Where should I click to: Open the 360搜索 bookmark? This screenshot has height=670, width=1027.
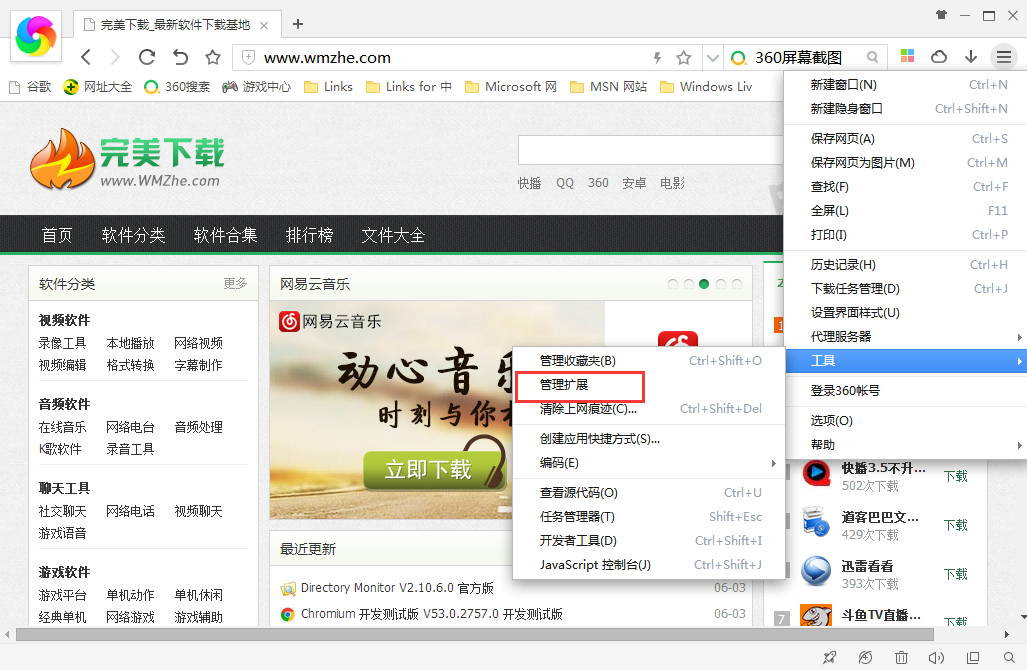[x=177, y=86]
